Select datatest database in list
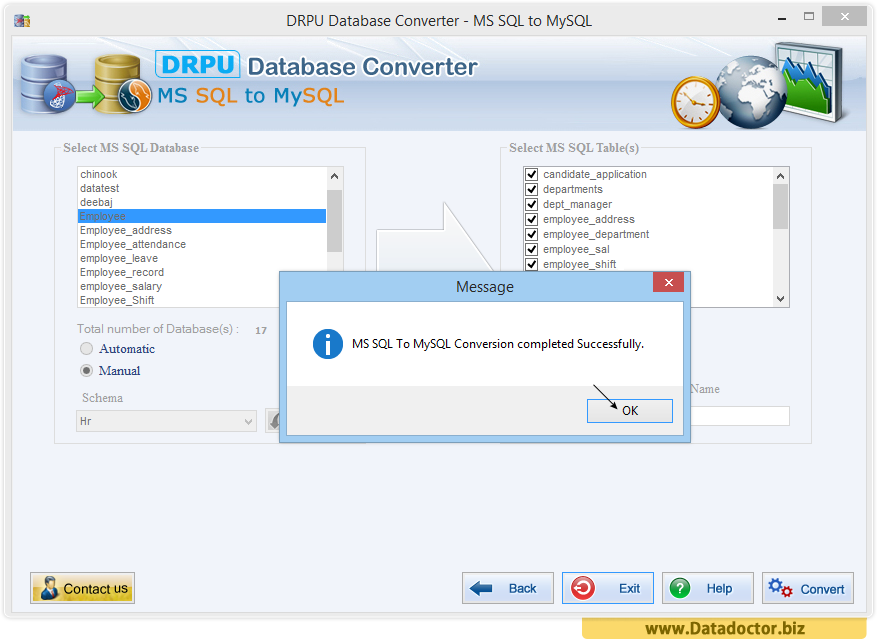This screenshot has height=639, width=877. (202, 189)
